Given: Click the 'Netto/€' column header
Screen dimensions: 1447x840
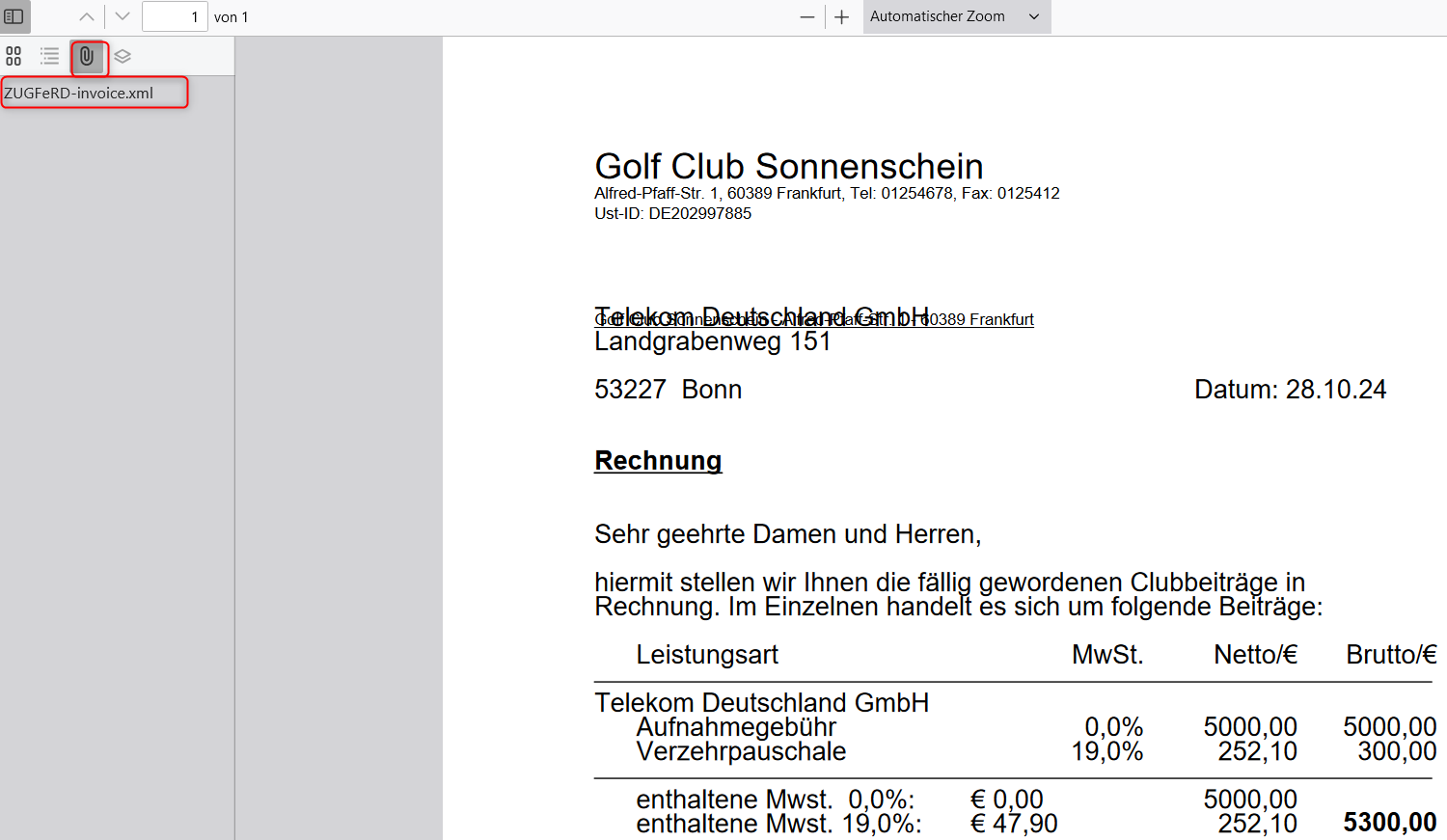Looking at the screenshot, I should pos(1255,655).
